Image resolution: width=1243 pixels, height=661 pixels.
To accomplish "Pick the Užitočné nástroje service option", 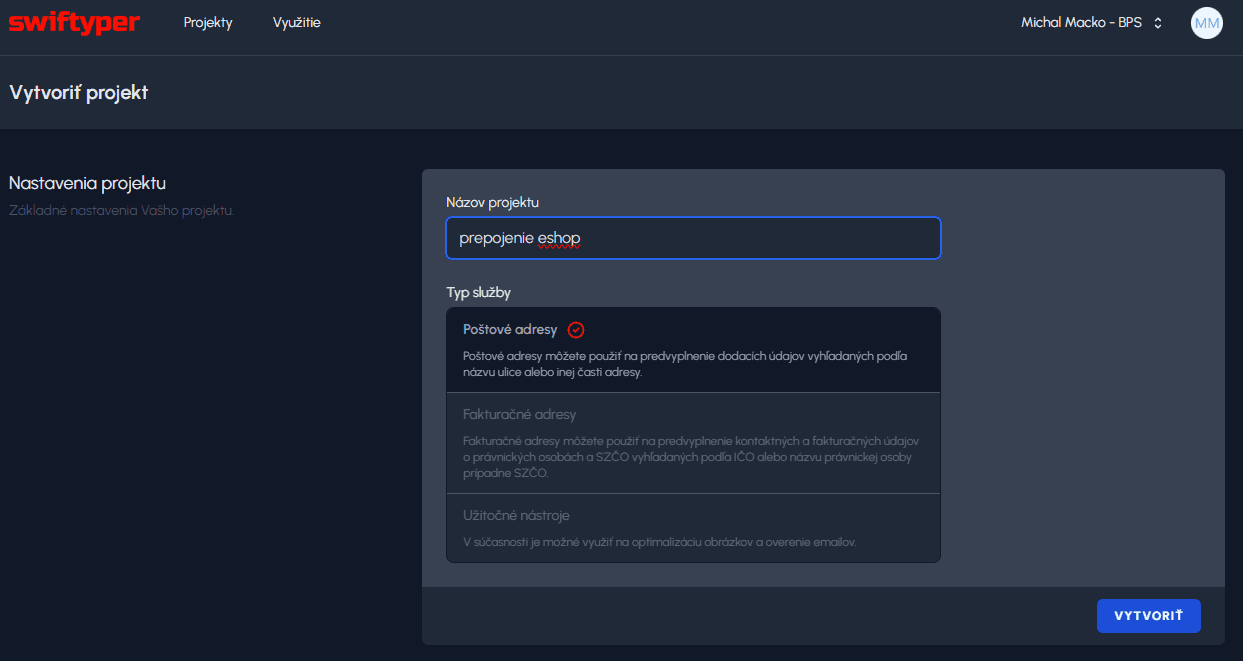I will 516,515.
